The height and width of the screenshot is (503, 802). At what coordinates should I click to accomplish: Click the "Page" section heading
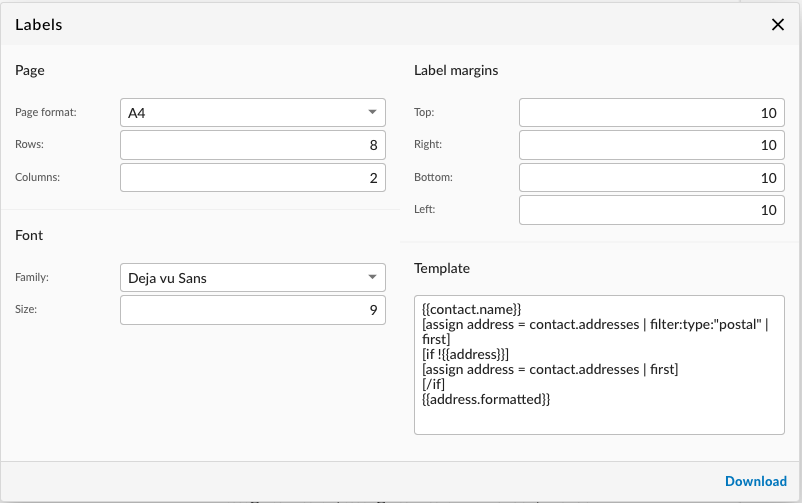click(30, 71)
